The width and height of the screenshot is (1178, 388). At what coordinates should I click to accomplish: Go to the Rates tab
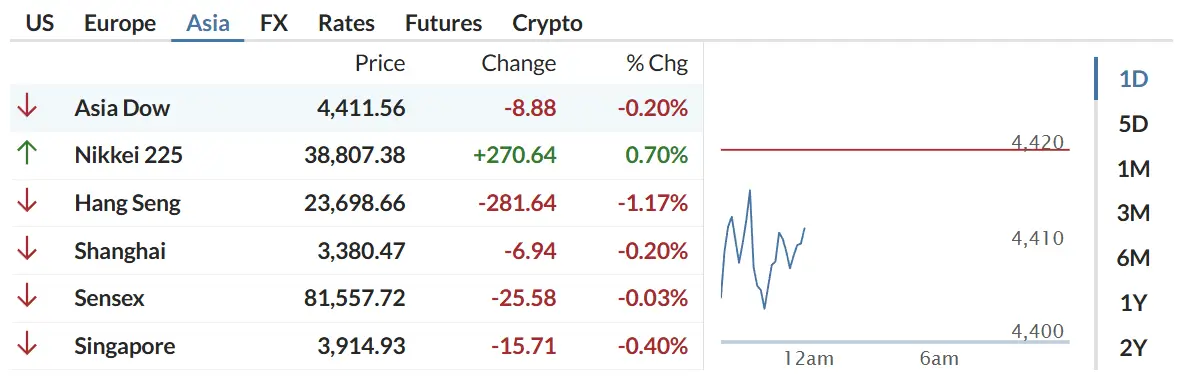[x=346, y=23]
